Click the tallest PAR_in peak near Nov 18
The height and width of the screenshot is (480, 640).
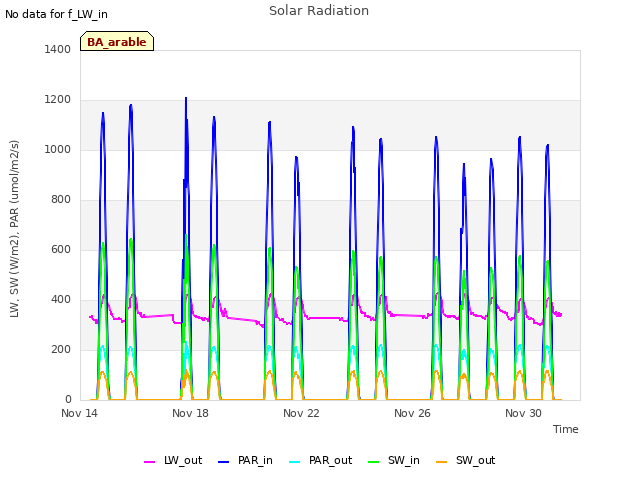coord(186,99)
